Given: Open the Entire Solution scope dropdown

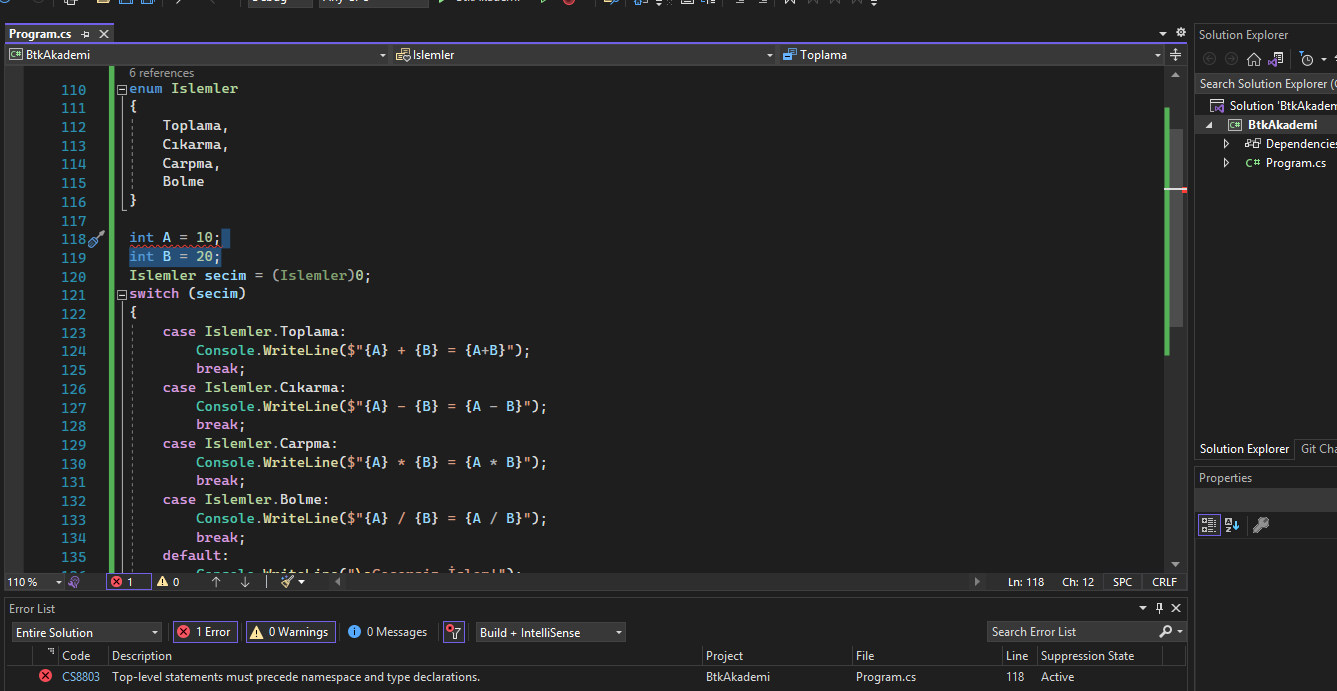Looking at the screenshot, I should tap(154, 633).
